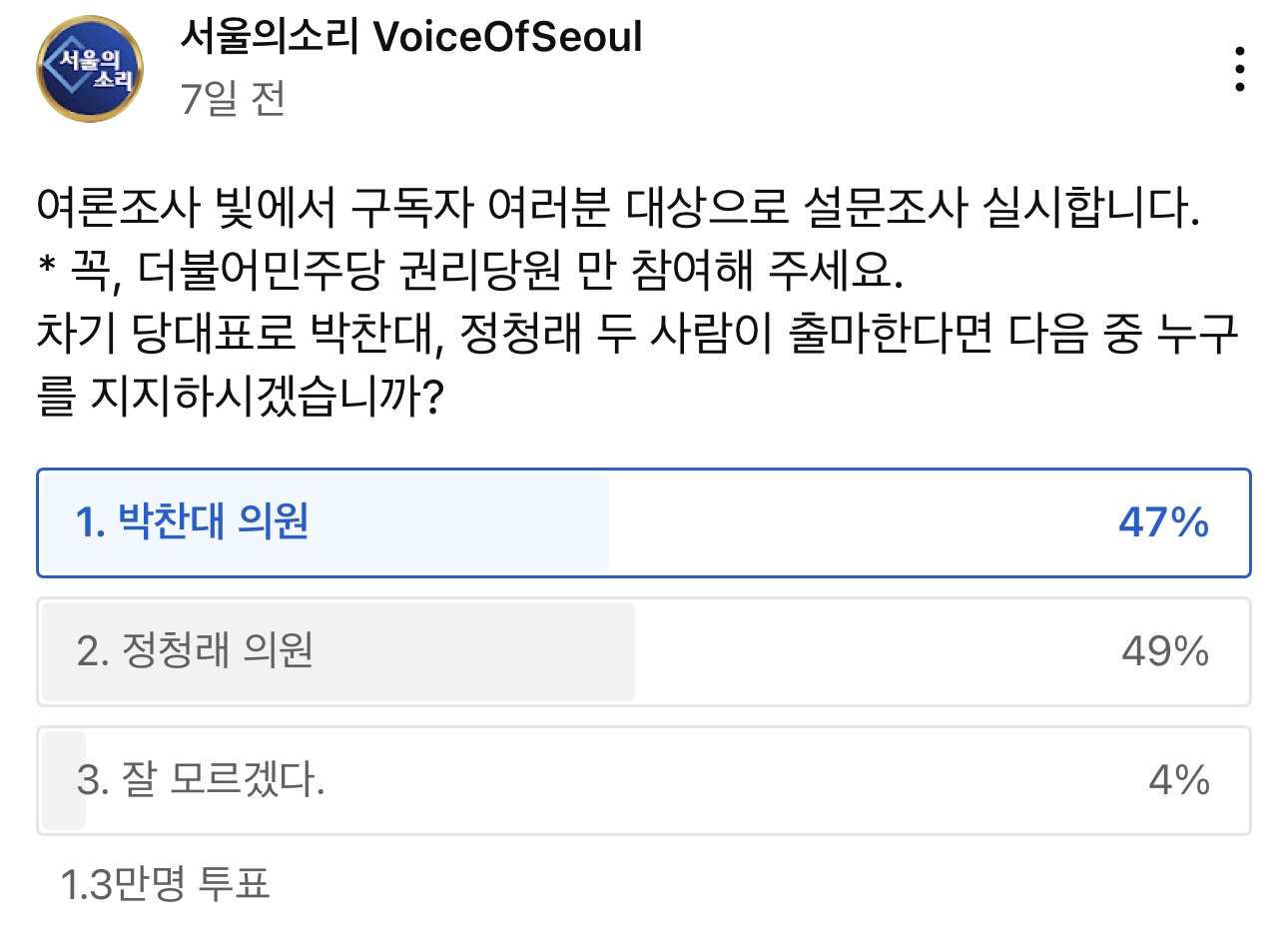Click the '7일 전' post timestamp

233,99
